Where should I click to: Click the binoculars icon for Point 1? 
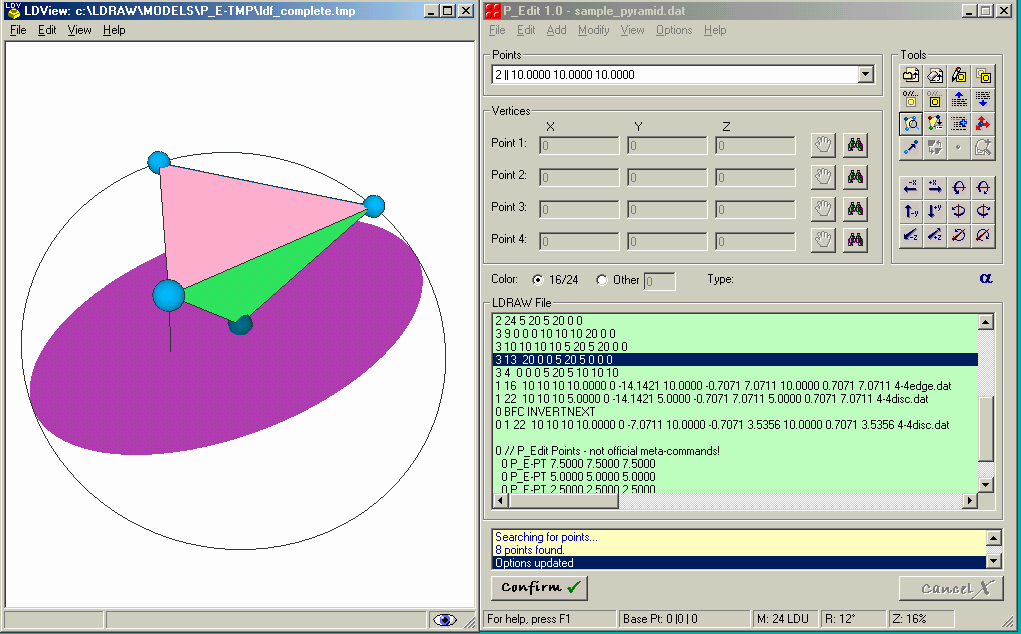[855, 145]
